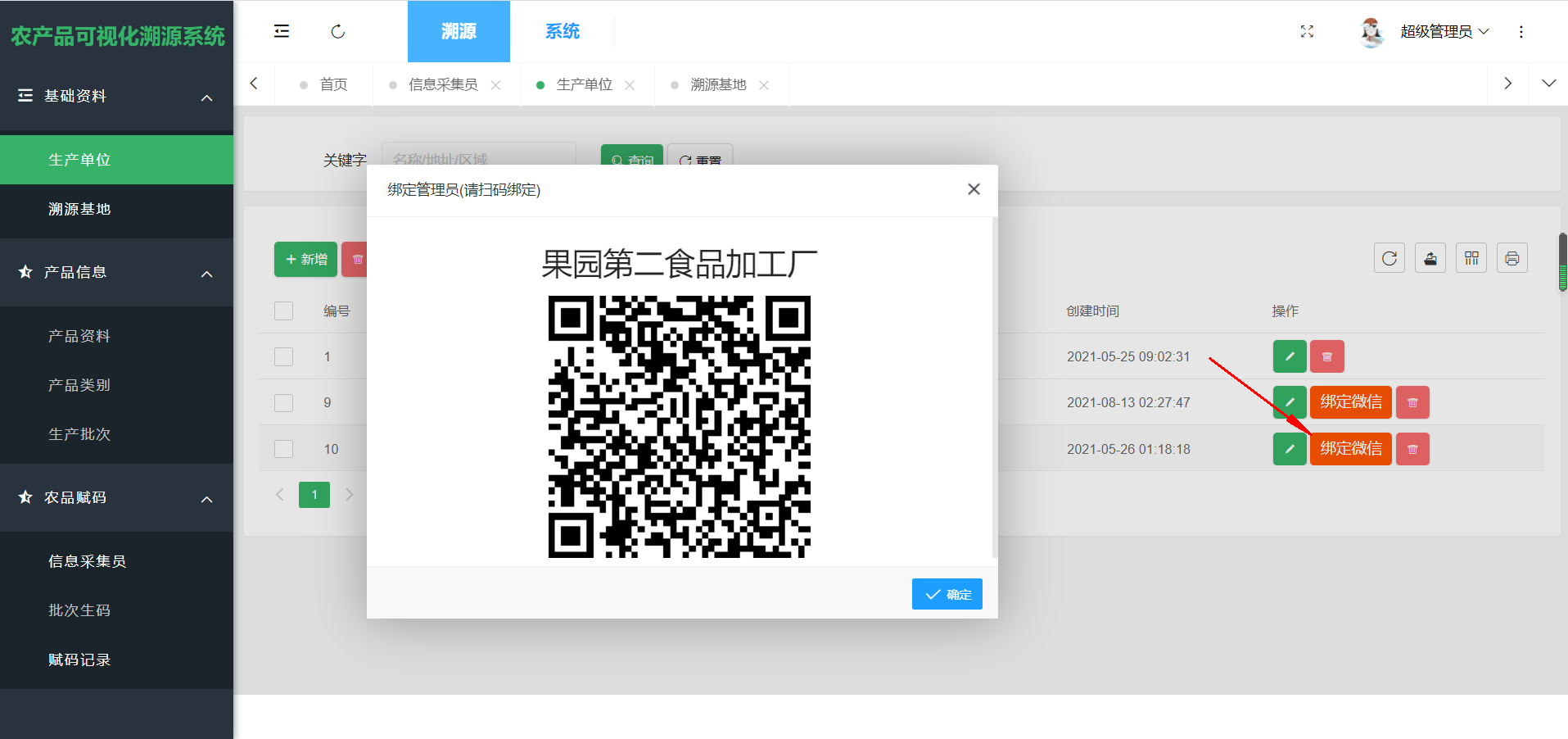Go to next page arrow in pagination
Screen dimensions: 1568x739
point(350,495)
